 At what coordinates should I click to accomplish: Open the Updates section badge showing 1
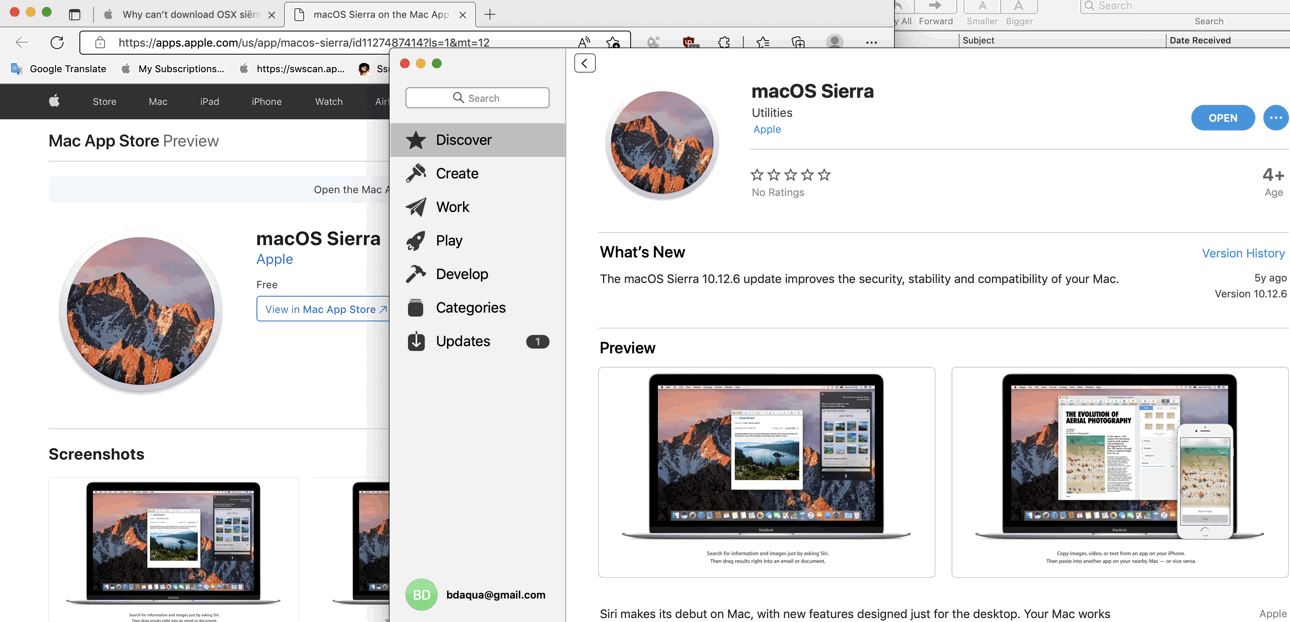537,342
